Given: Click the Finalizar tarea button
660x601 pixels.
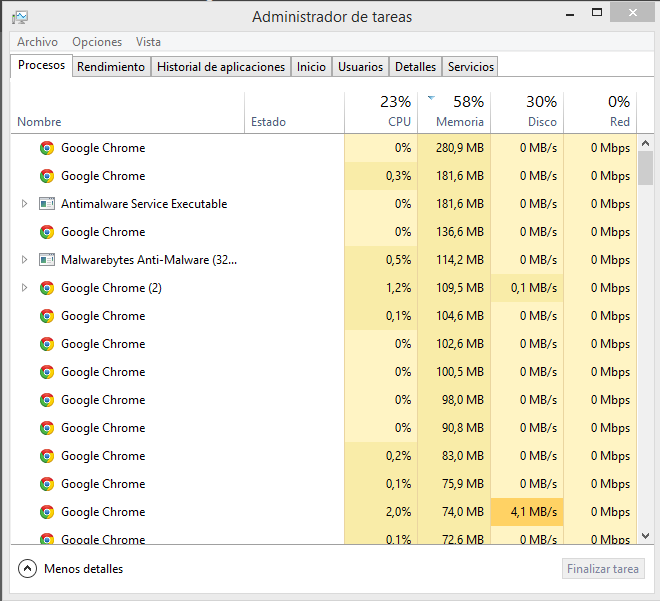Looking at the screenshot, I should pos(603,569).
